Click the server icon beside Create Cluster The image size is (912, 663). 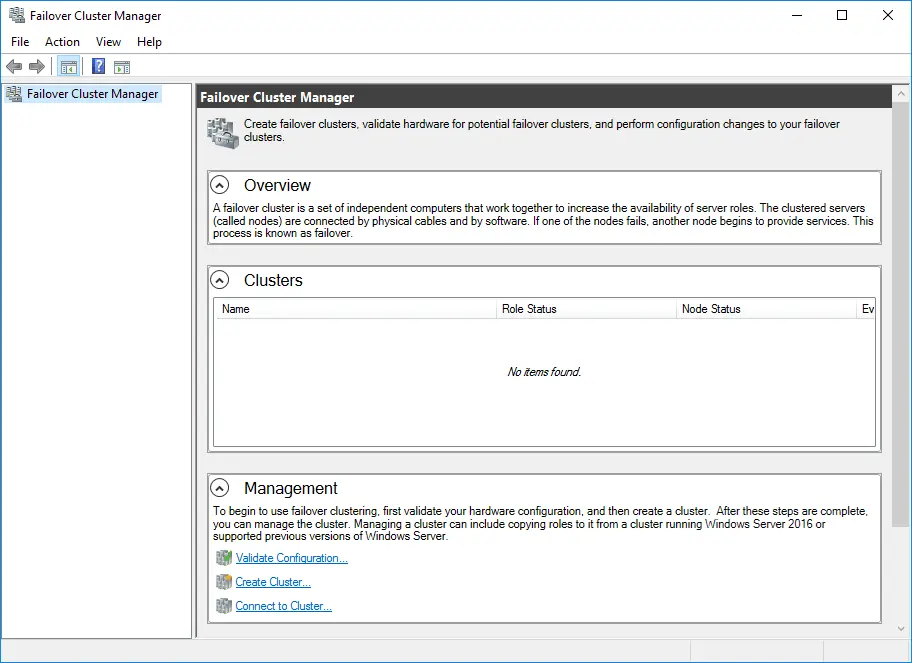point(223,581)
